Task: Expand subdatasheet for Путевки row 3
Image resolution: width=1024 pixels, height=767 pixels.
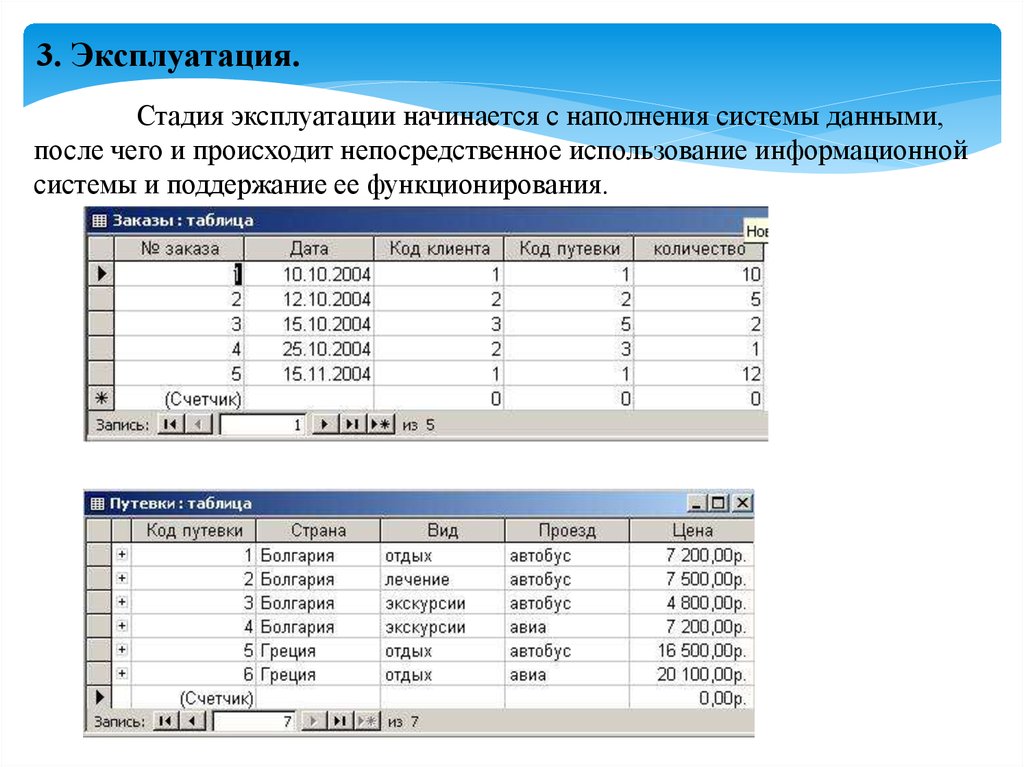Action: pos(122,603)
